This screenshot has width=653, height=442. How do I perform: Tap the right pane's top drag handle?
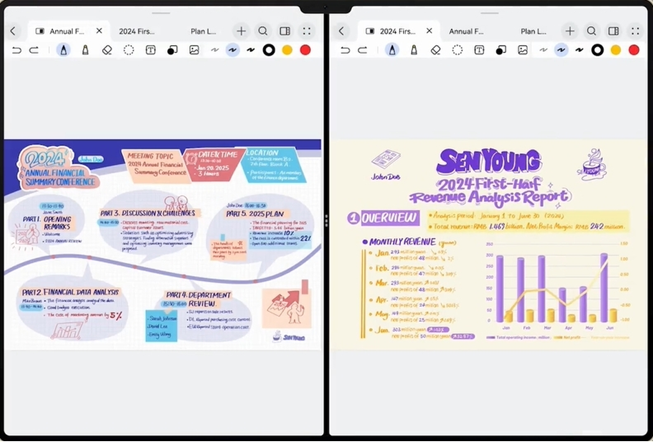[489, 13]
